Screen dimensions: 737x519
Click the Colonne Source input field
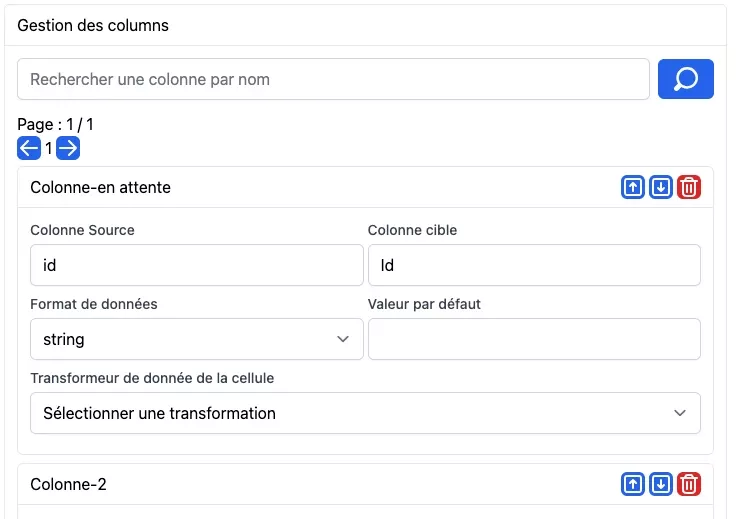click(196, 265)
